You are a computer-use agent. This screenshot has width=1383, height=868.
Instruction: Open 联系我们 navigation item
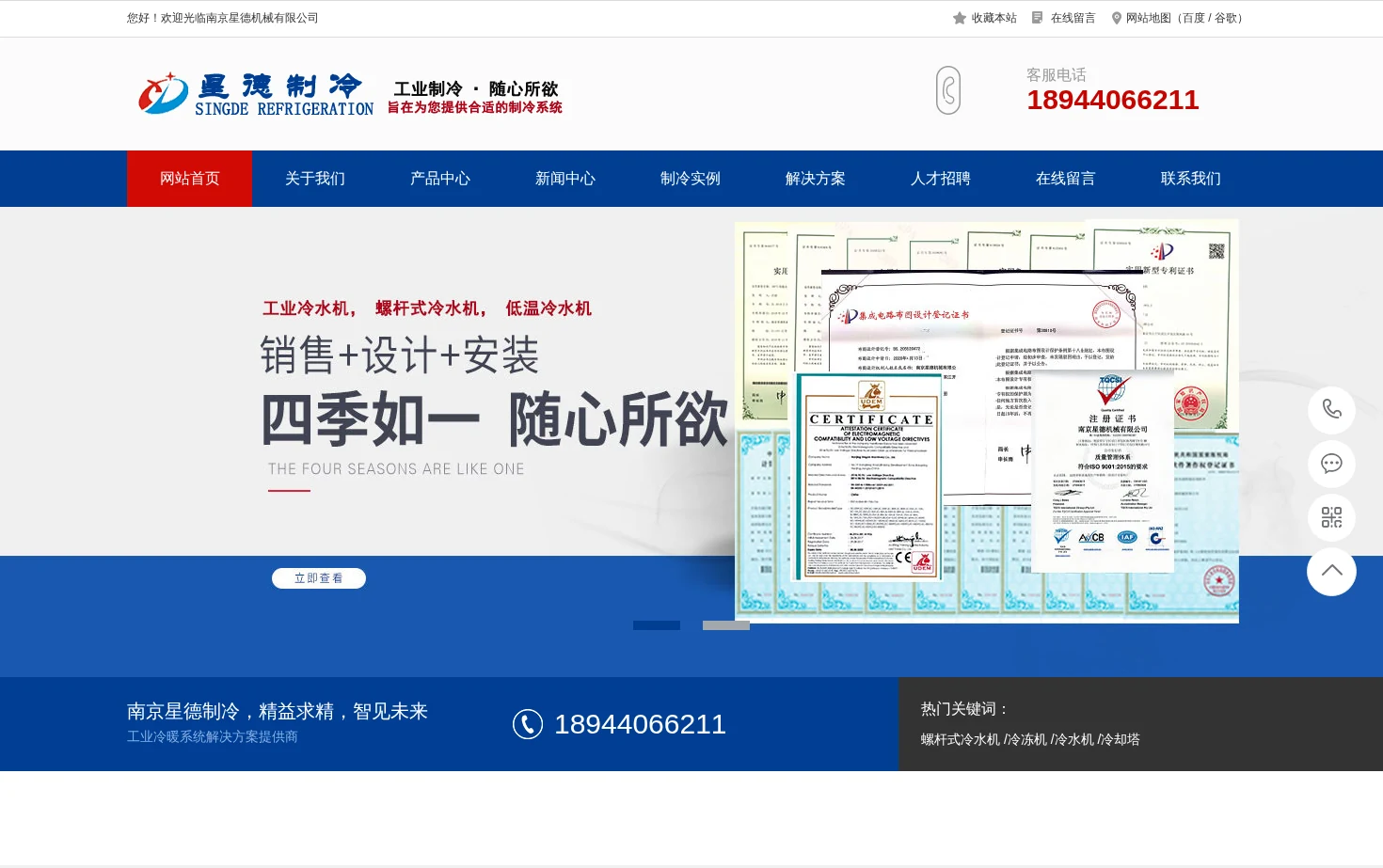pos(1190,179)
